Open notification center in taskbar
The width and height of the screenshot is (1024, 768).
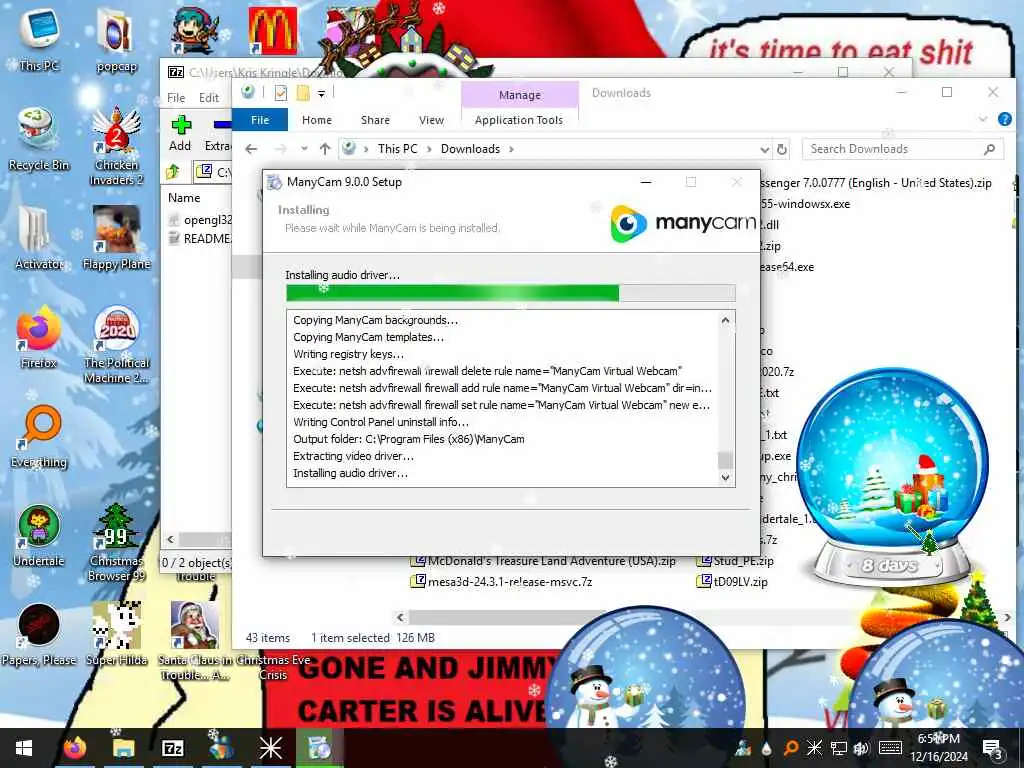tap(993, 749)
